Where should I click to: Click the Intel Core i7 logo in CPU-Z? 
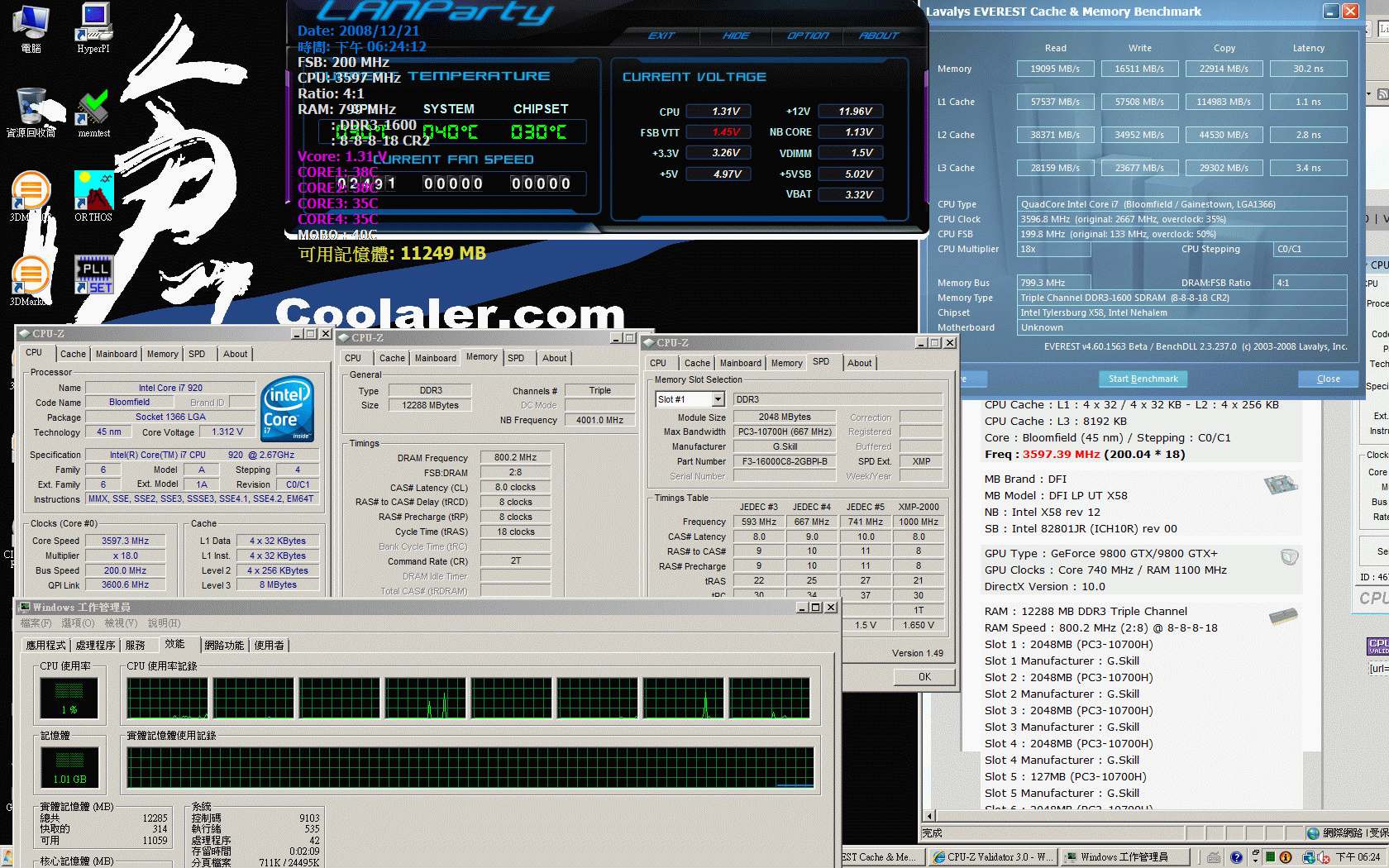(x=287, y=408)
